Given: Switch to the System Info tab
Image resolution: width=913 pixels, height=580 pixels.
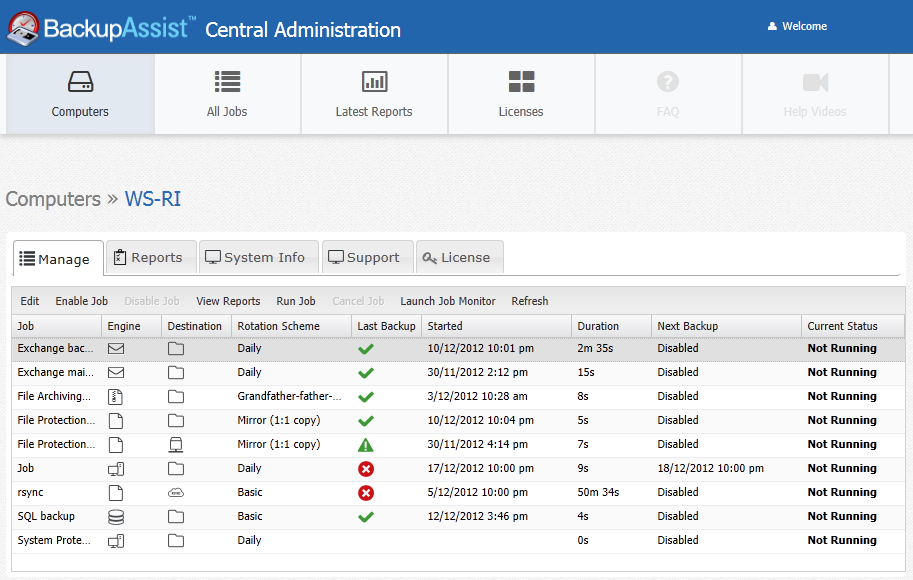Looking at the screenshot, I should point(255,258).
